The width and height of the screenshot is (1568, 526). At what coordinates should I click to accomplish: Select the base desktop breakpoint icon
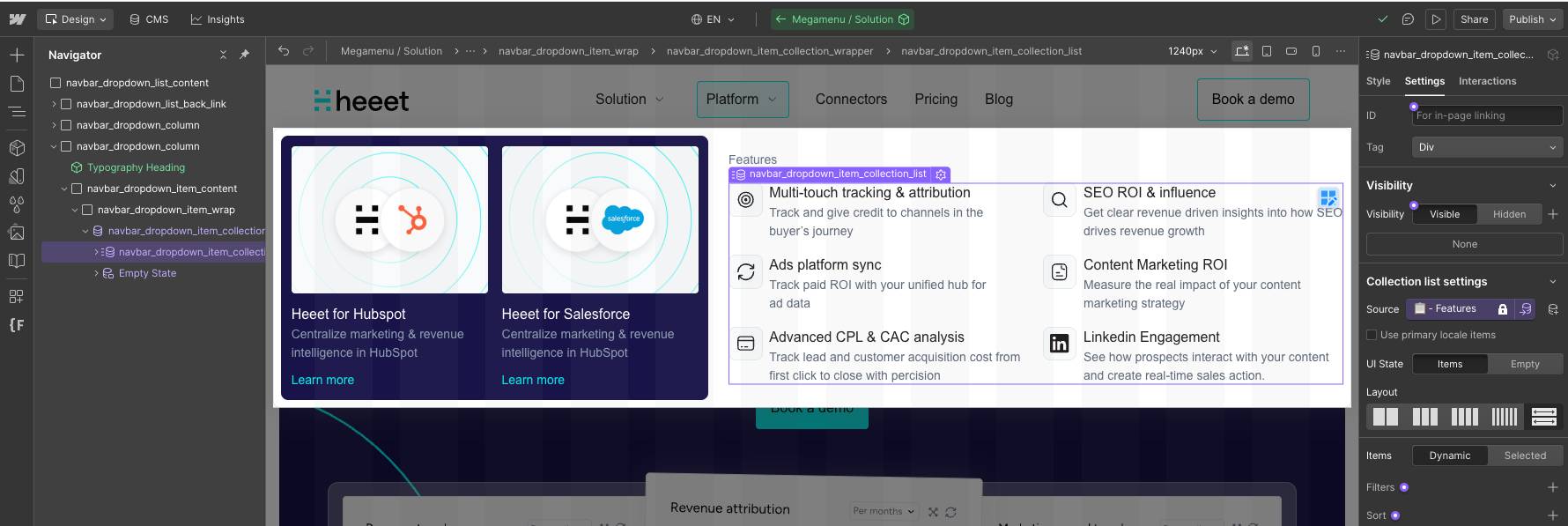coord(1242,51)
